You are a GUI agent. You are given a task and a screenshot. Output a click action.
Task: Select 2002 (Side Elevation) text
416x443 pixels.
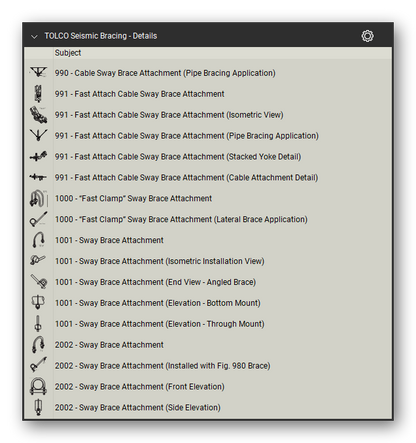pyautogui.click(x=138, y=408)
